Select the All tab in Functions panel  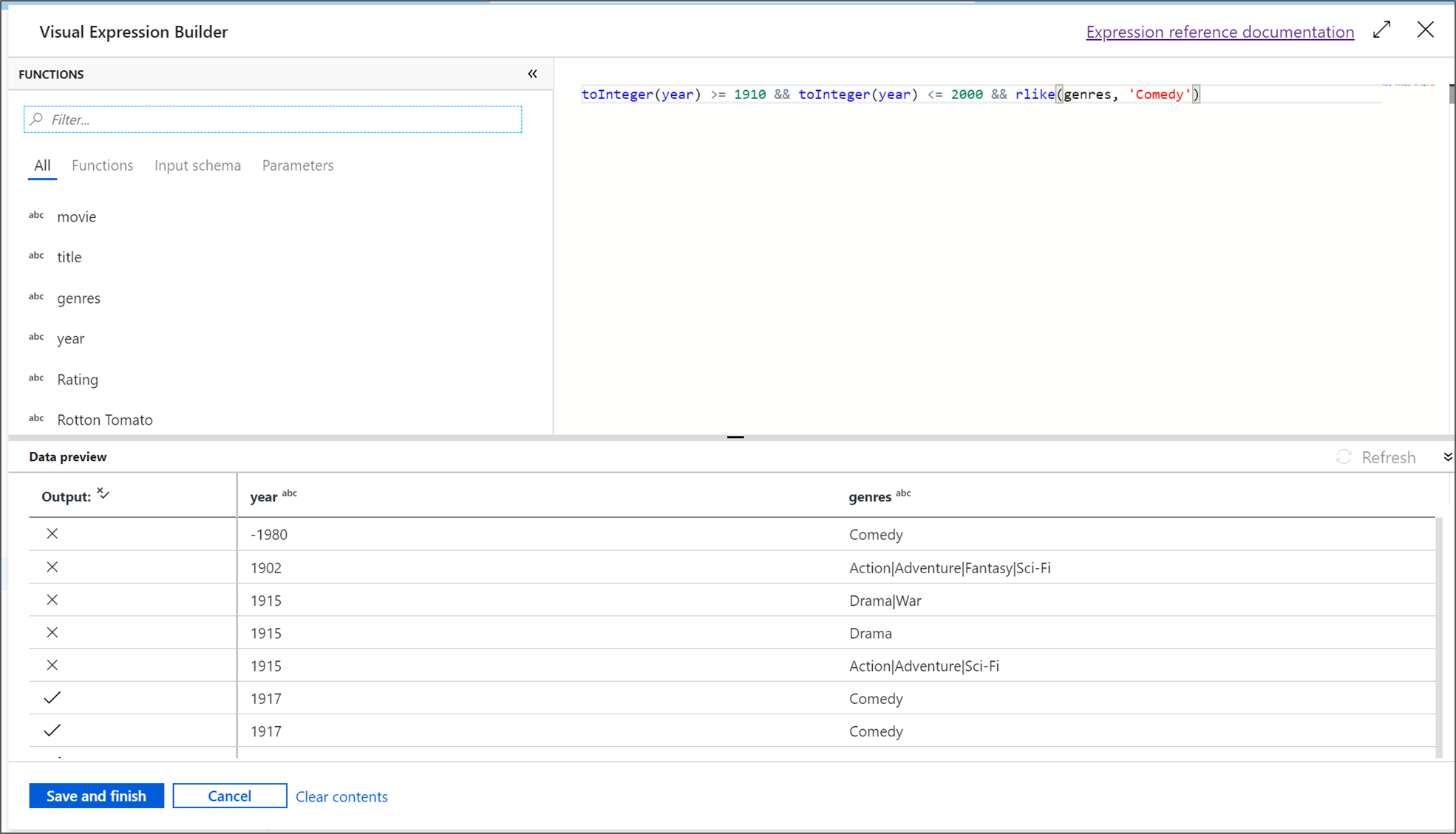[x=41, y=165]
